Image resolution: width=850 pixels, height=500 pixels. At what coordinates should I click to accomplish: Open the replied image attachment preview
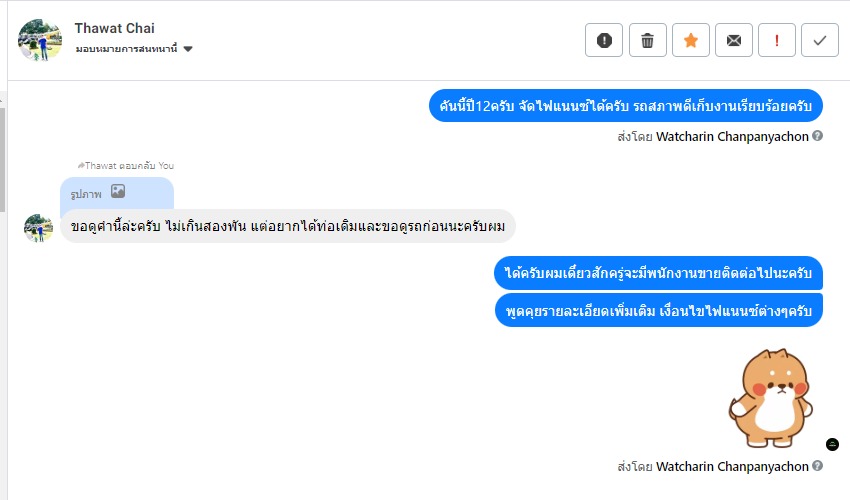[x=117, y=192]
